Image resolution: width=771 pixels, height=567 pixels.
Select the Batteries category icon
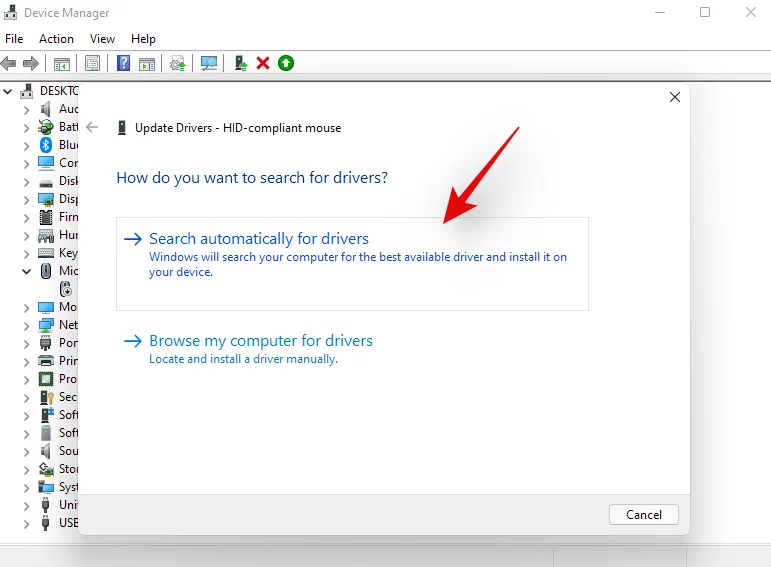46,127
